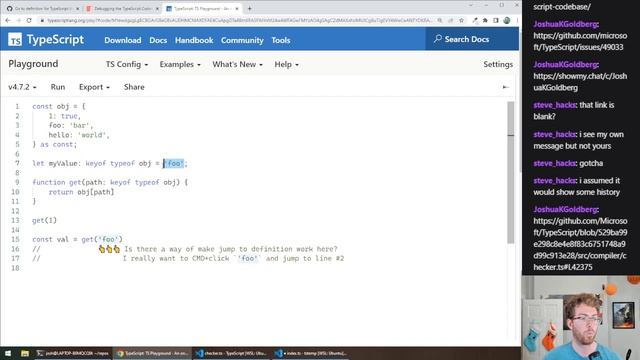Open showmy.chat link in chat
This screenshot has width=640, height=360.
(x=580, y=82)
